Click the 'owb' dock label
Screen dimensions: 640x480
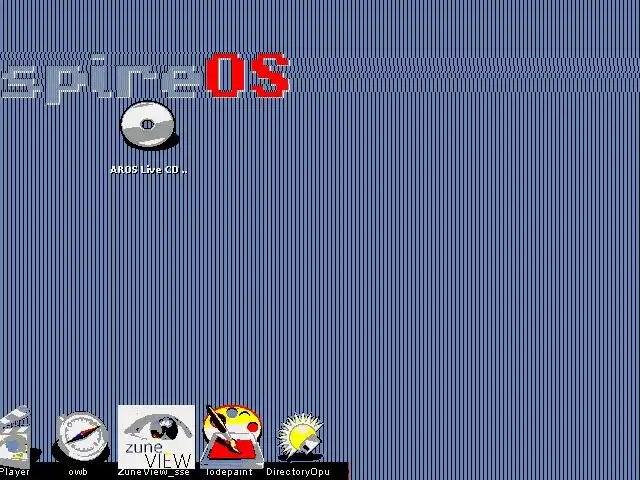pos(78,472)
